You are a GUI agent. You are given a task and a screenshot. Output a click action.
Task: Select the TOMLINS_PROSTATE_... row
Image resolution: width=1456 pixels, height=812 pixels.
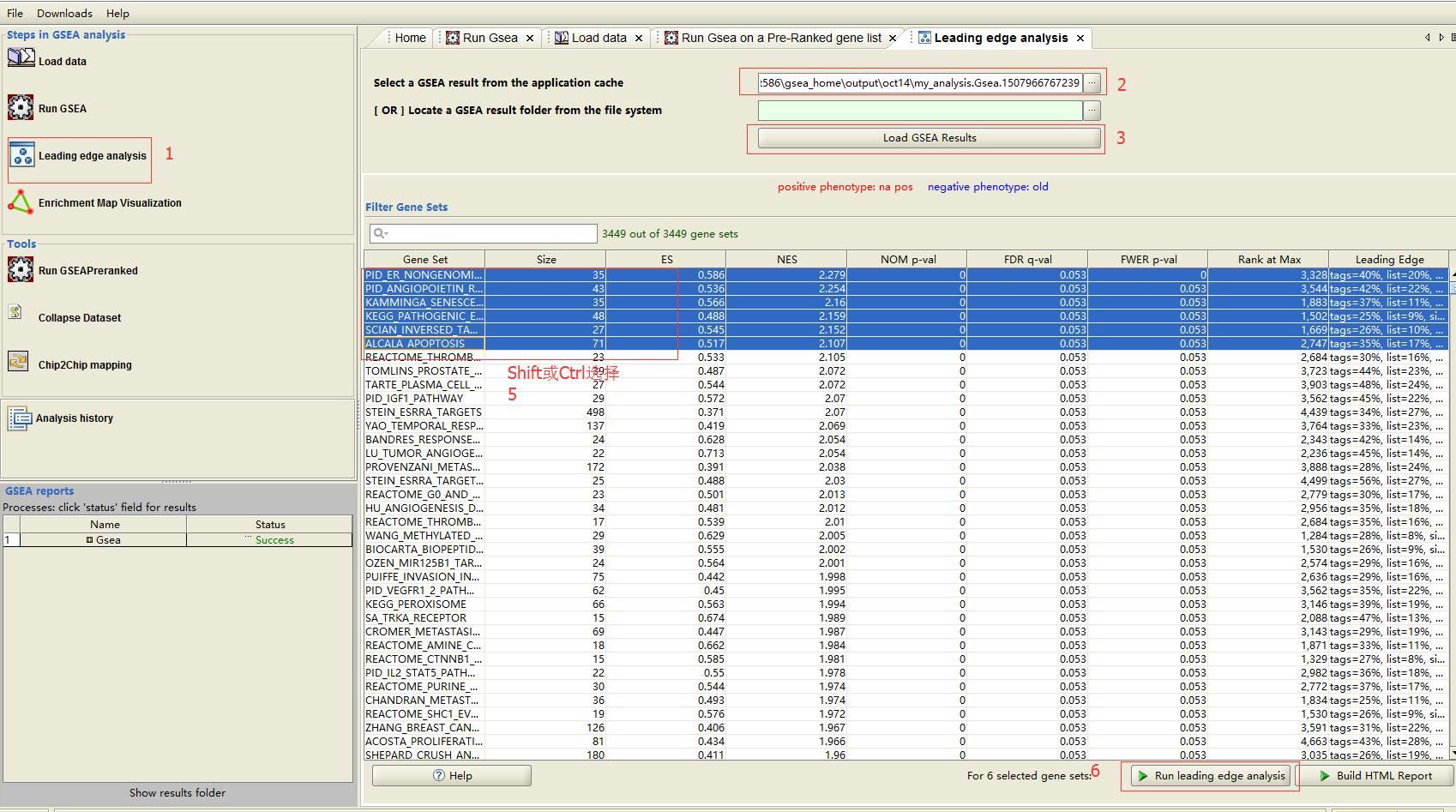coord(906,370)
